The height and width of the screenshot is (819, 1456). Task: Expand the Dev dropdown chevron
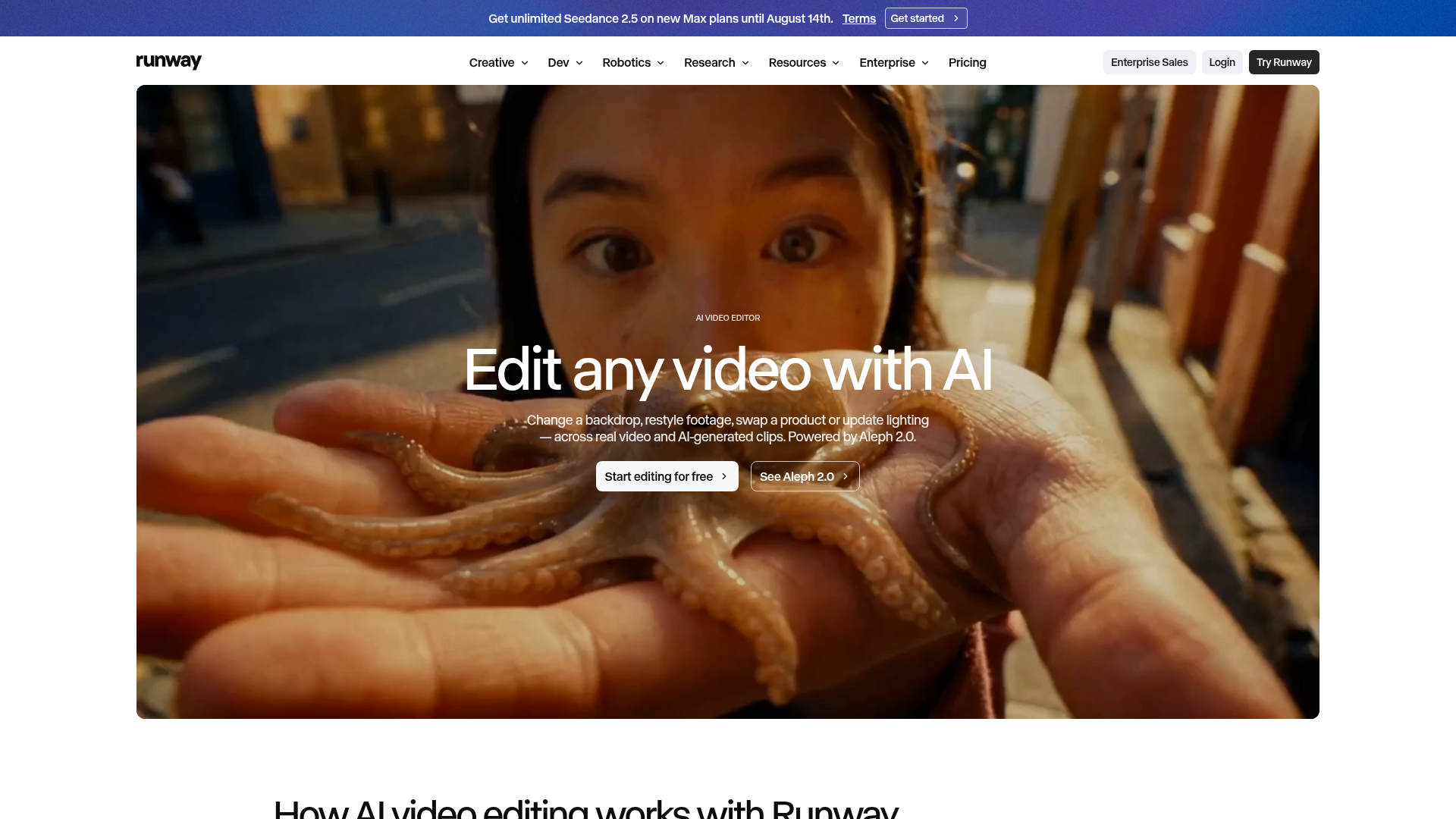(x=579, y=63)
